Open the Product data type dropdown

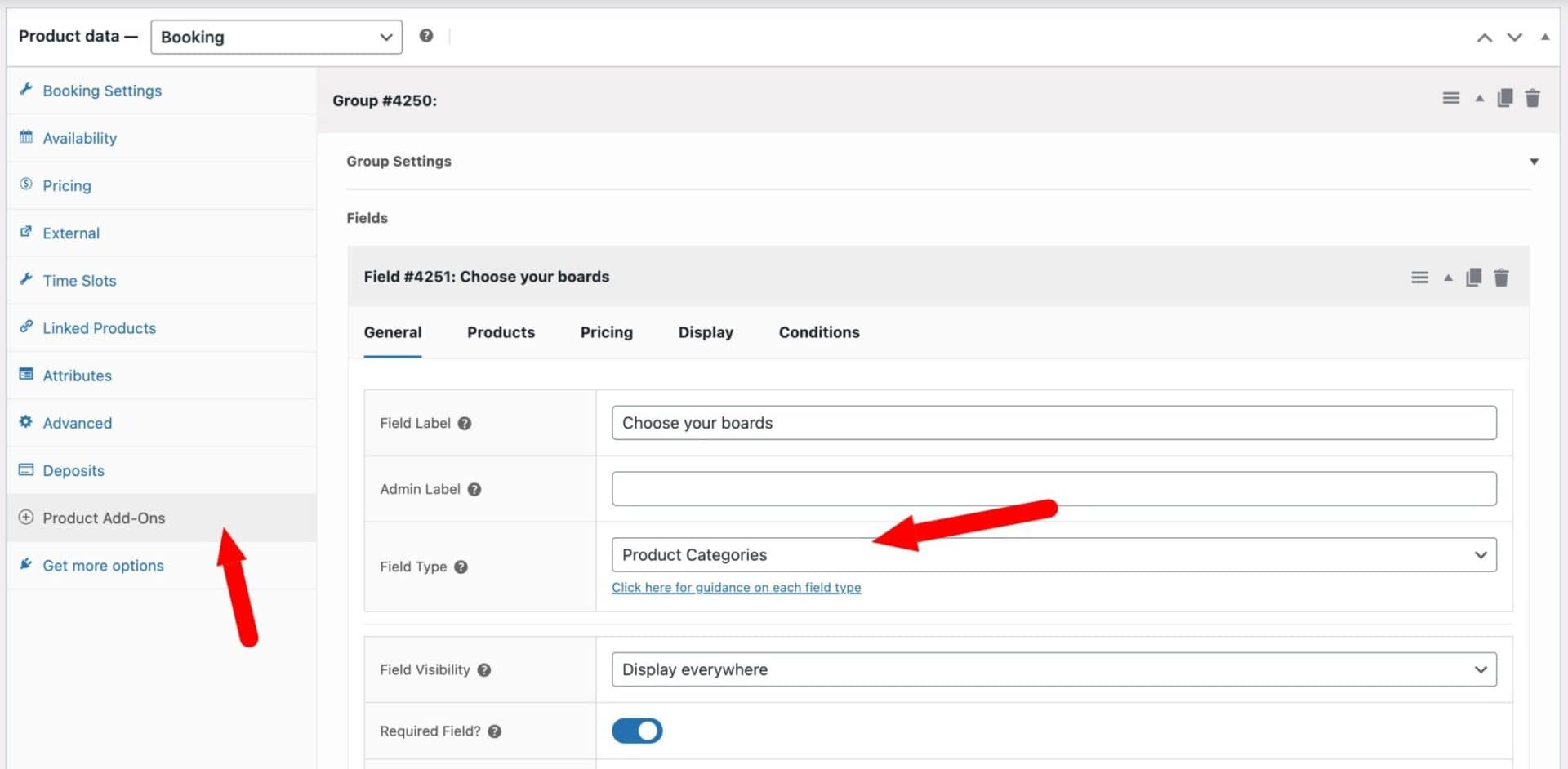[x=276, y=37]
